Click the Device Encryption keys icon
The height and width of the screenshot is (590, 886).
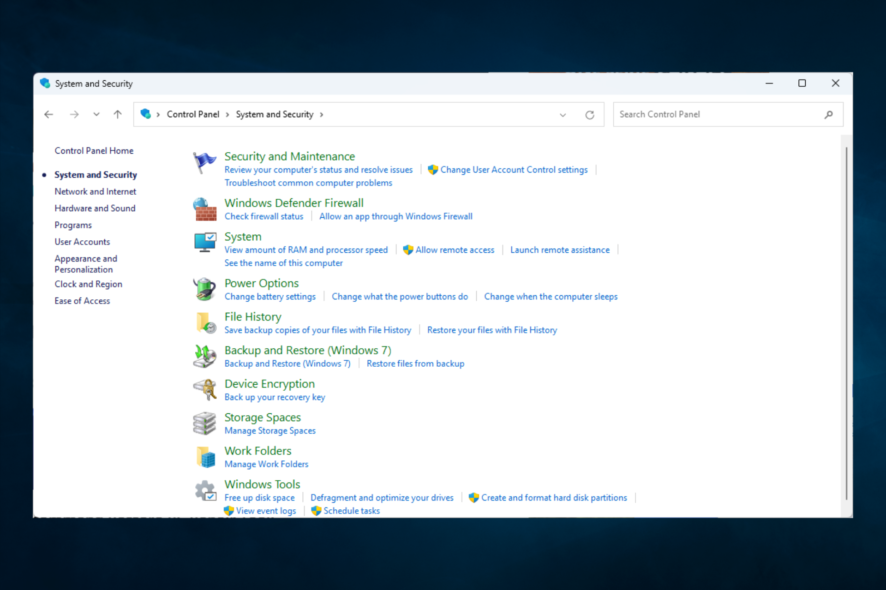(205, 389)
